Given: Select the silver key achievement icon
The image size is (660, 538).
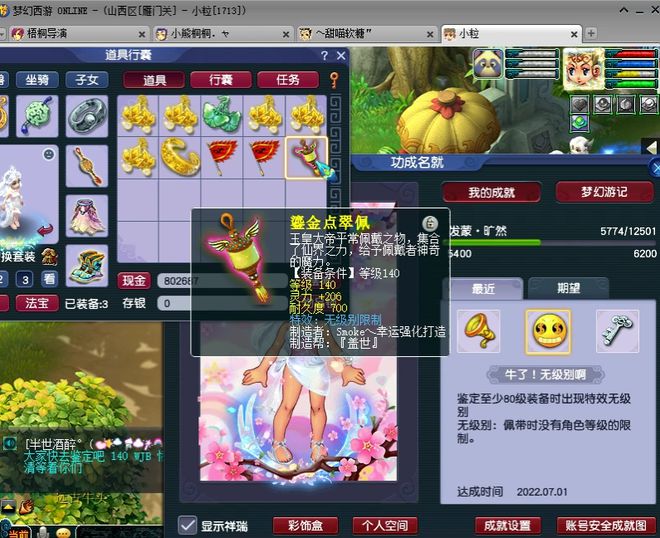Looking at the screenshot, I should pyautogui.click(x=617, y=331).
